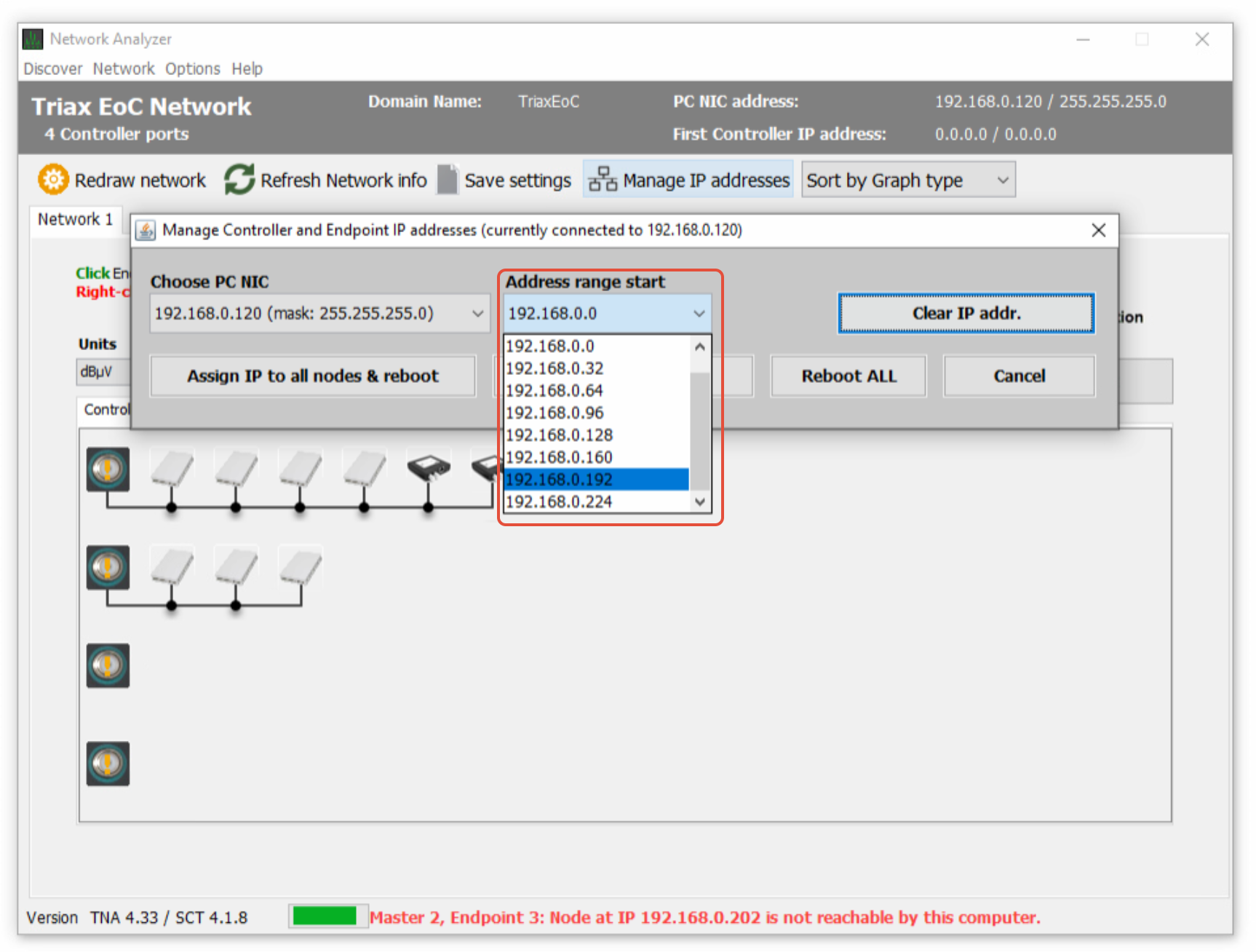Select the second controller port icon

108,568
